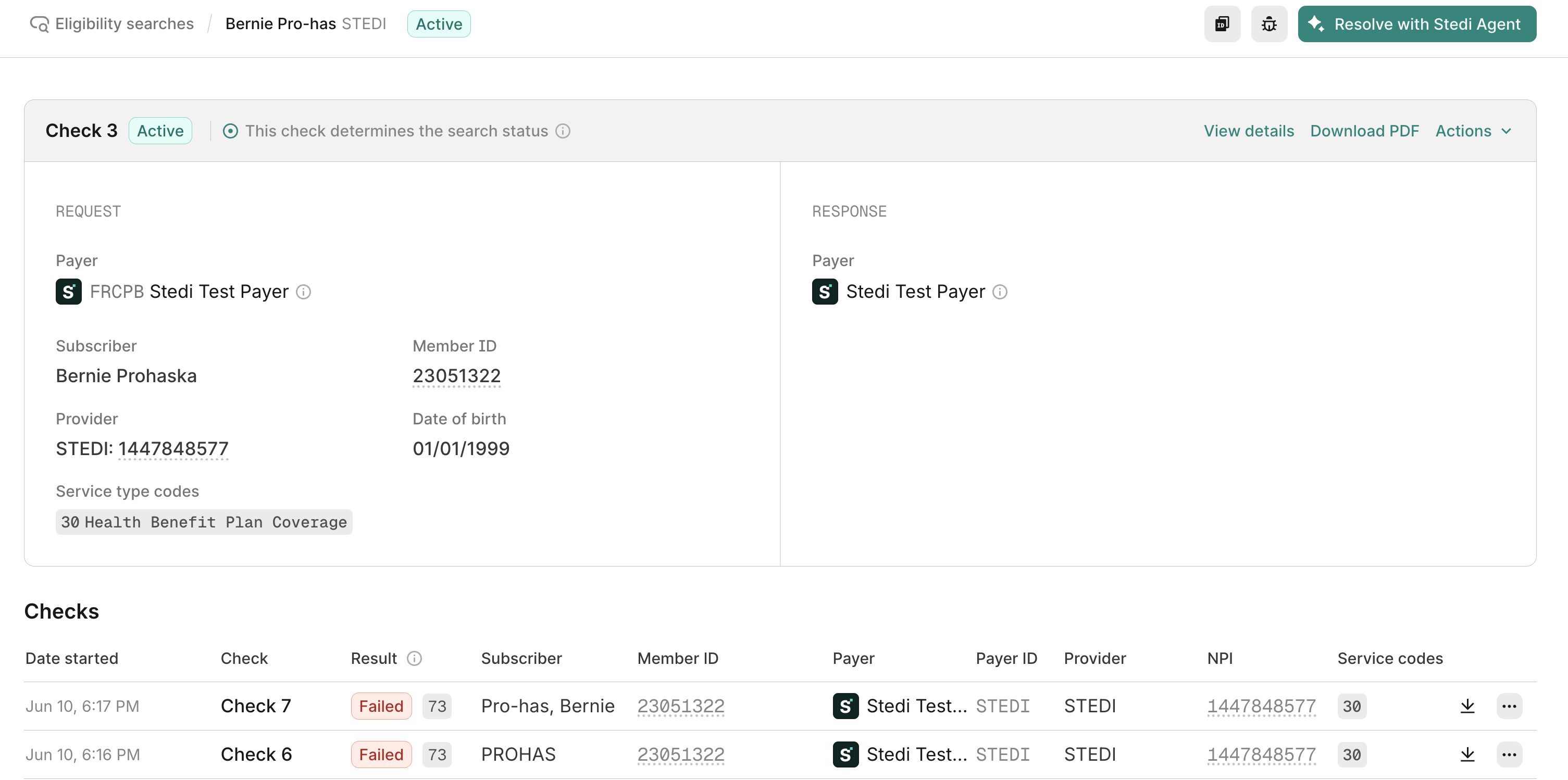Show info for FRCPB Stedi Test Payer

coord(303,292)
